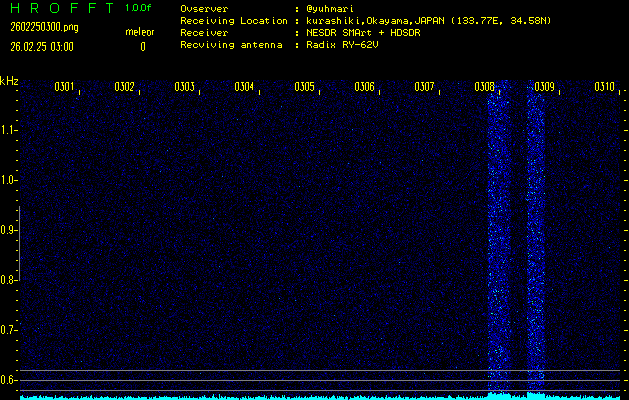Click the yellow meteor label

pos(139,32)
